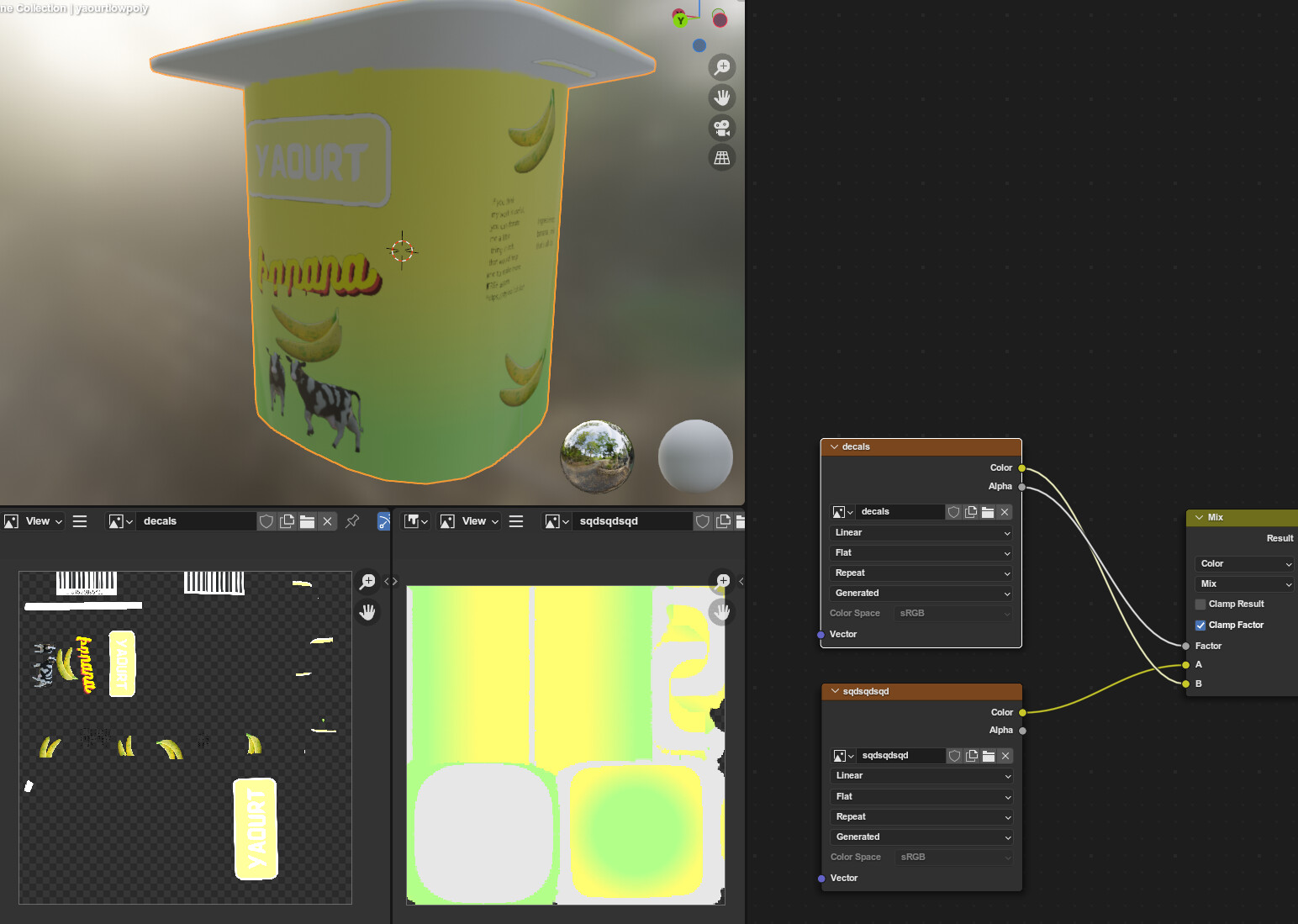1298x924 pixels.
Task: Open the hamburger menu next to View
Action: [80, 520]
